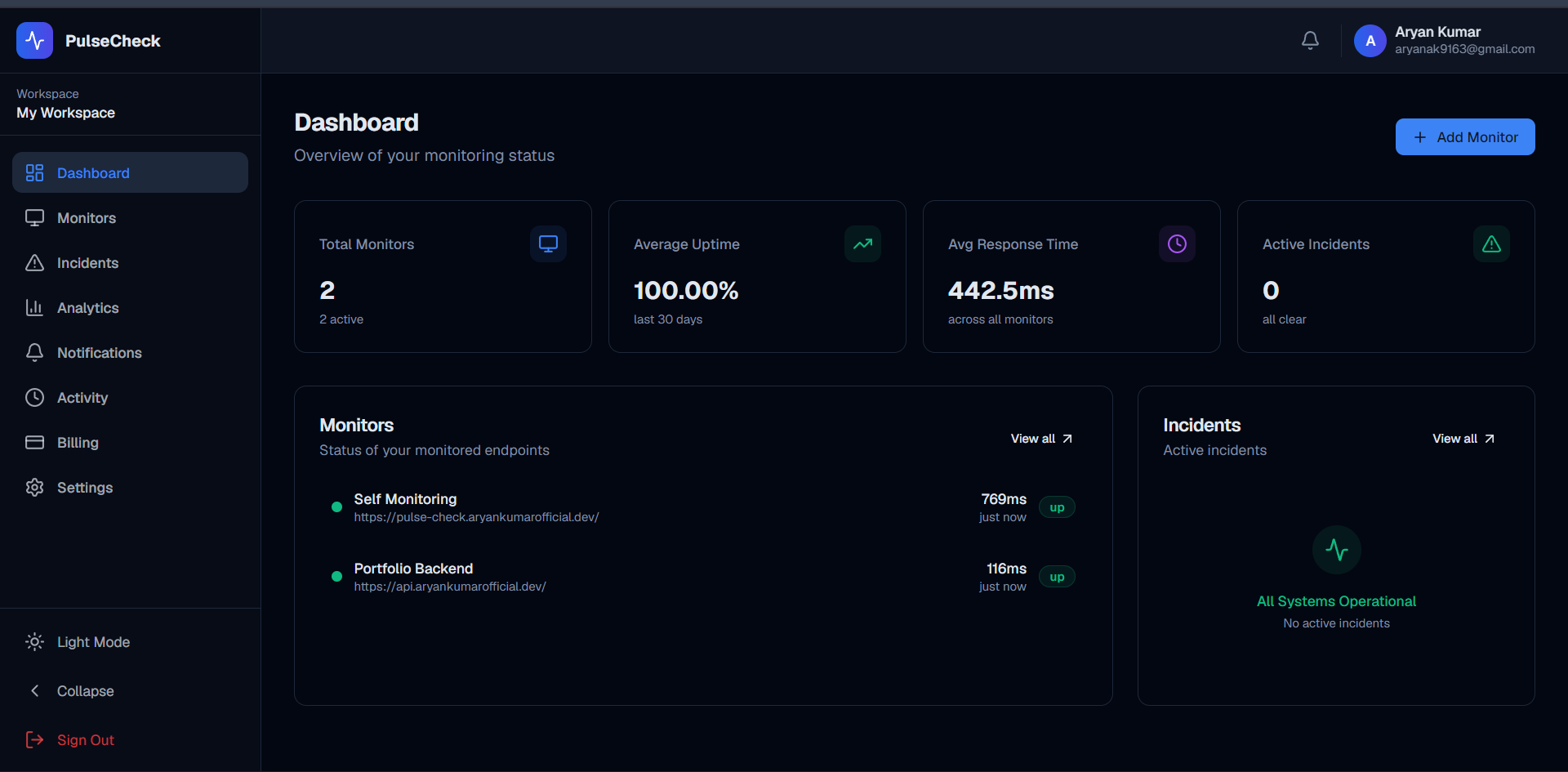Click the Sign Out arrow icon
Screen dimensions: 1568x772
(34, 739)
